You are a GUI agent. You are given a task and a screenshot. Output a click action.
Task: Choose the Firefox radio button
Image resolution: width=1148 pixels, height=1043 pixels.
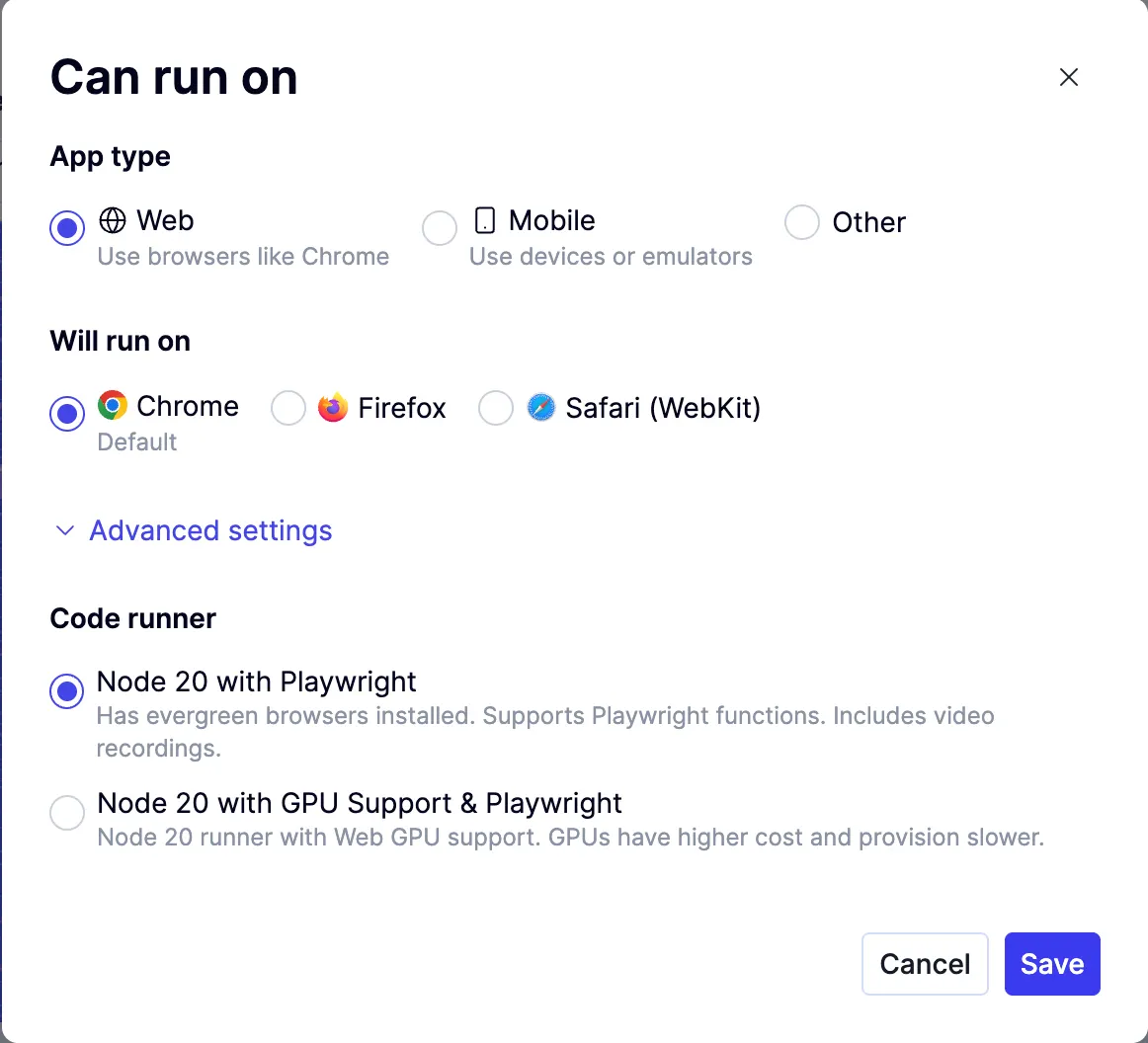pos(288,408)
